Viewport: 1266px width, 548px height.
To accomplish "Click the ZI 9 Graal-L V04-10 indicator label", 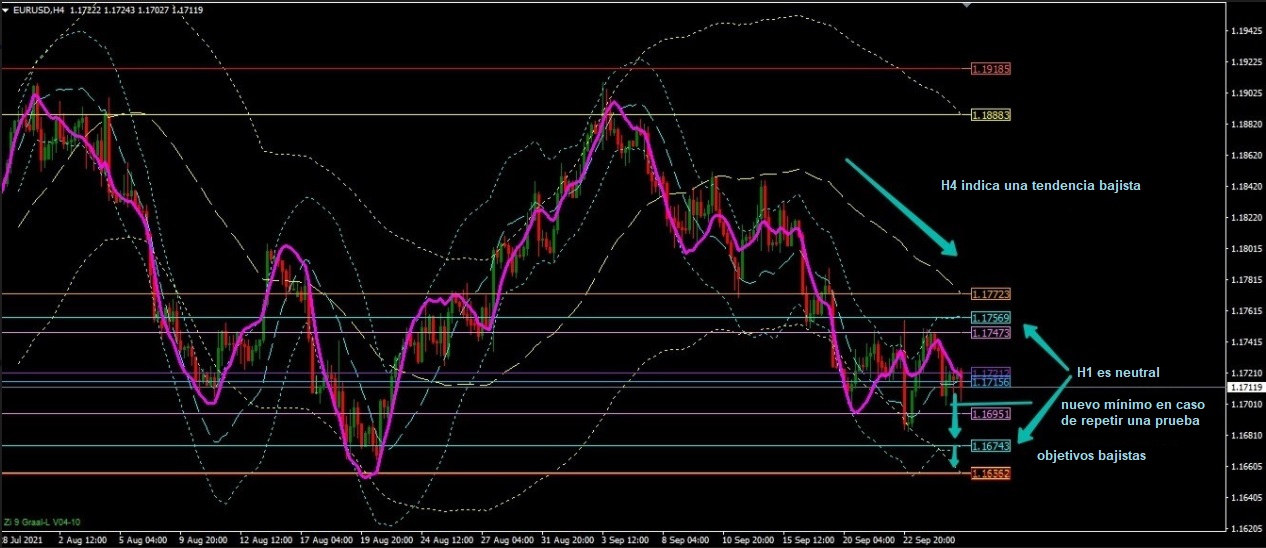I will [x=42, y=522].
